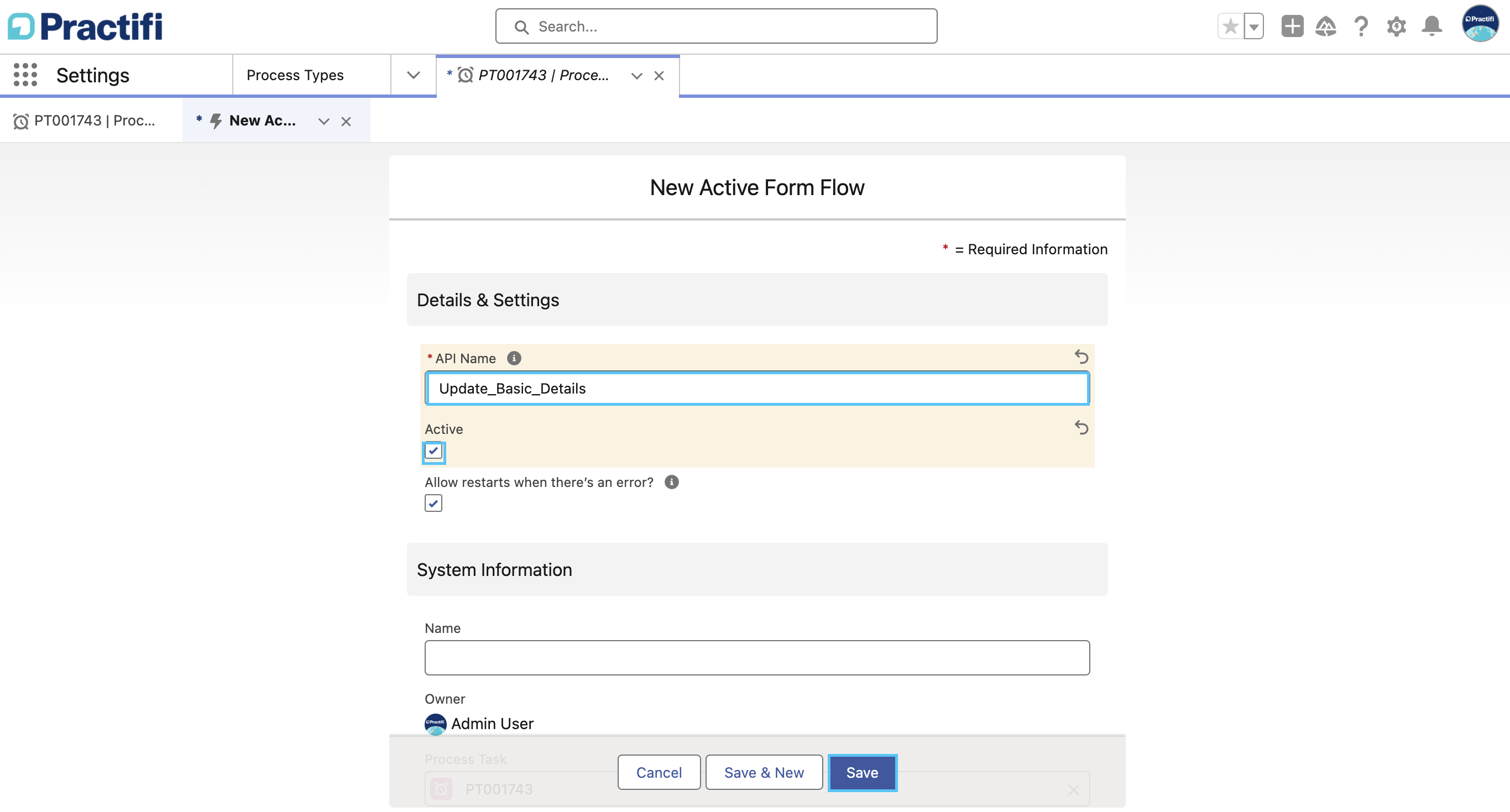Open the Trailhead guidance icon
The image size is (1510, 812).
1326,27
